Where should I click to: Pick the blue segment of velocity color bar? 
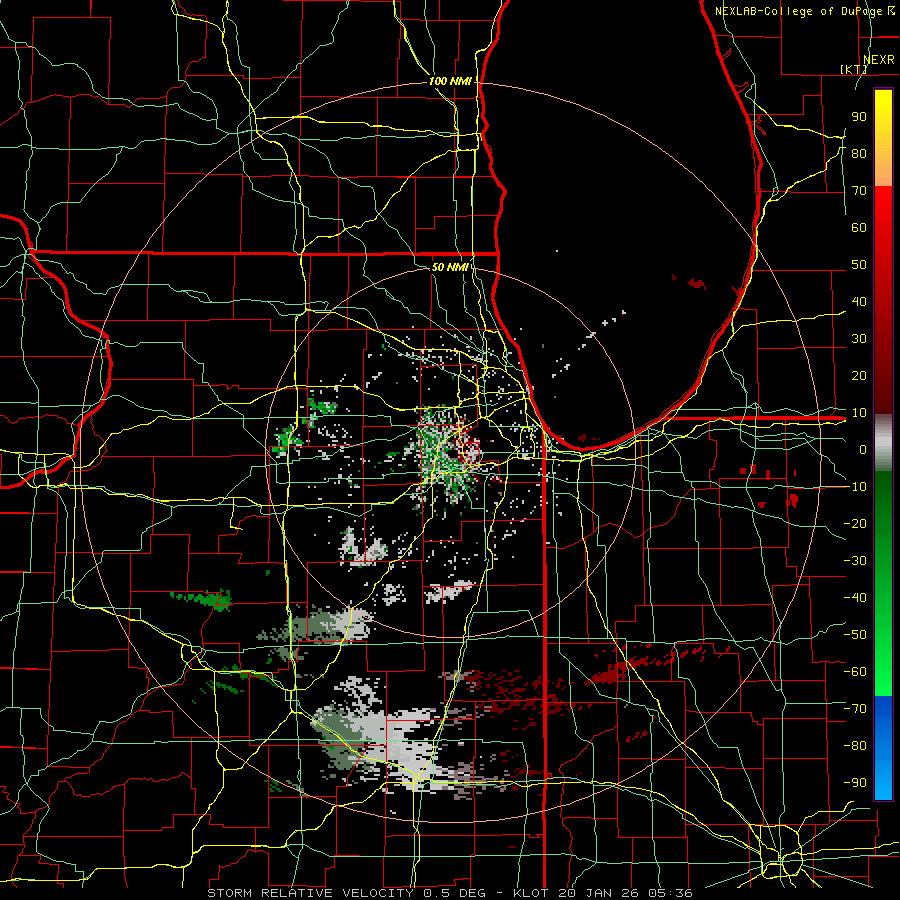883,747
